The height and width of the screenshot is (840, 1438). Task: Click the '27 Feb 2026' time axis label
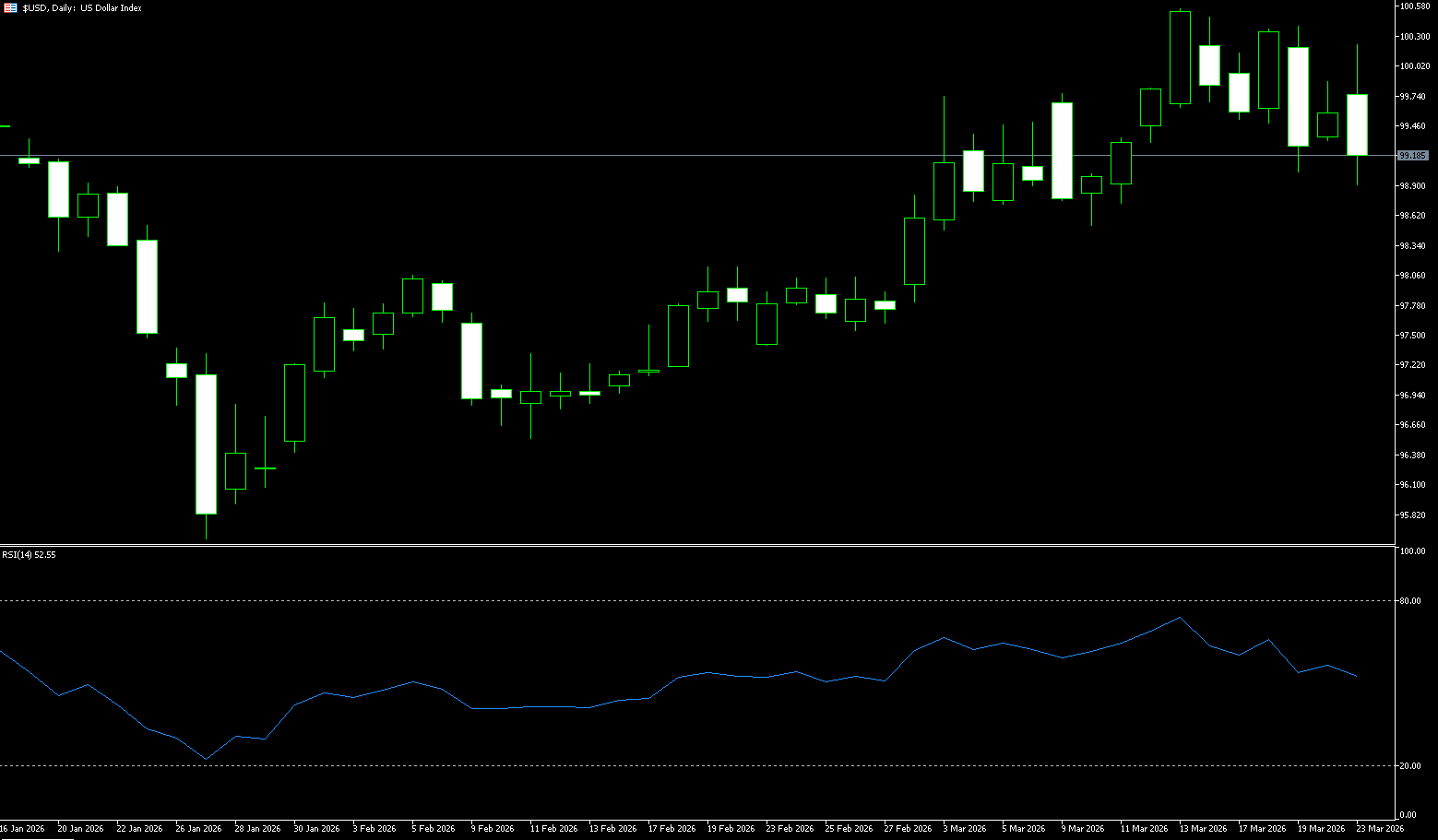pyautogui.click(x=908, y=829)
